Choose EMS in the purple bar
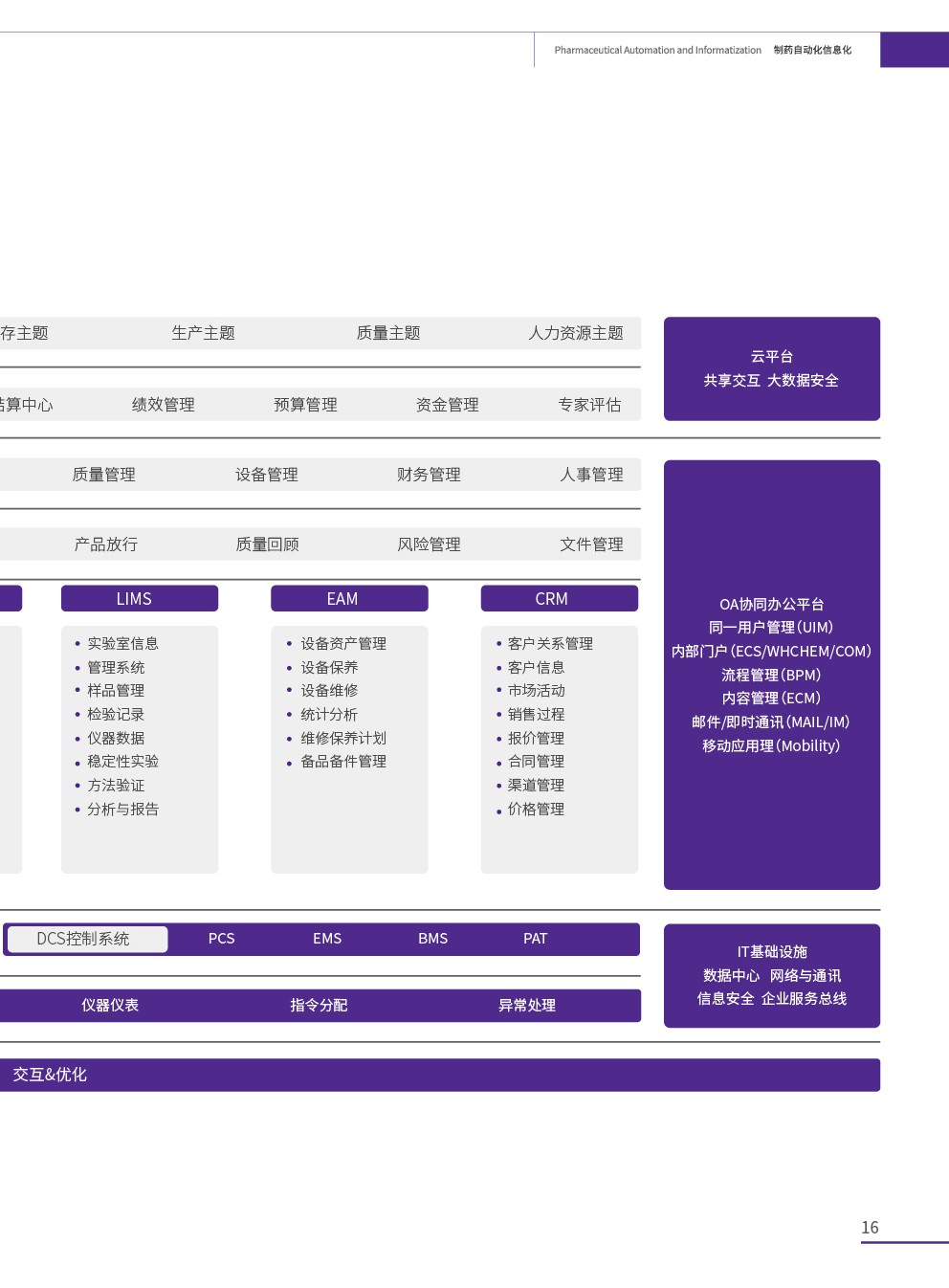949x1288 pixels. [x=327, y=939]
